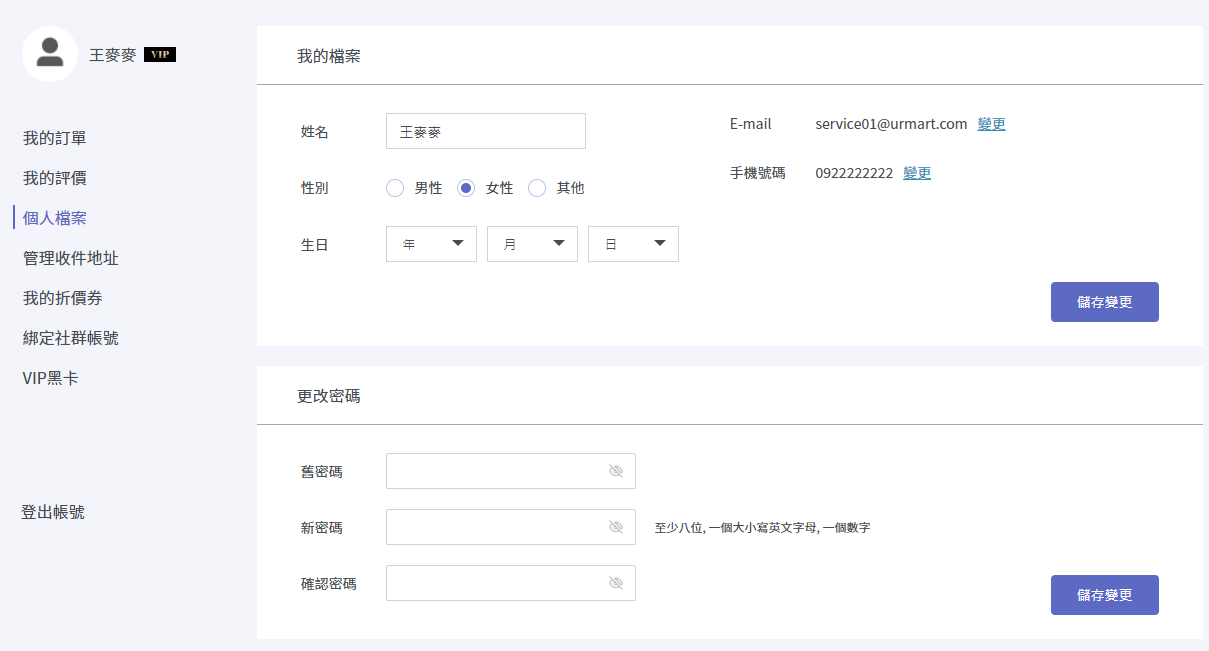Select 個人檔案 in the sidebar
Screen dimensions: 1209x651
[55, 218]
